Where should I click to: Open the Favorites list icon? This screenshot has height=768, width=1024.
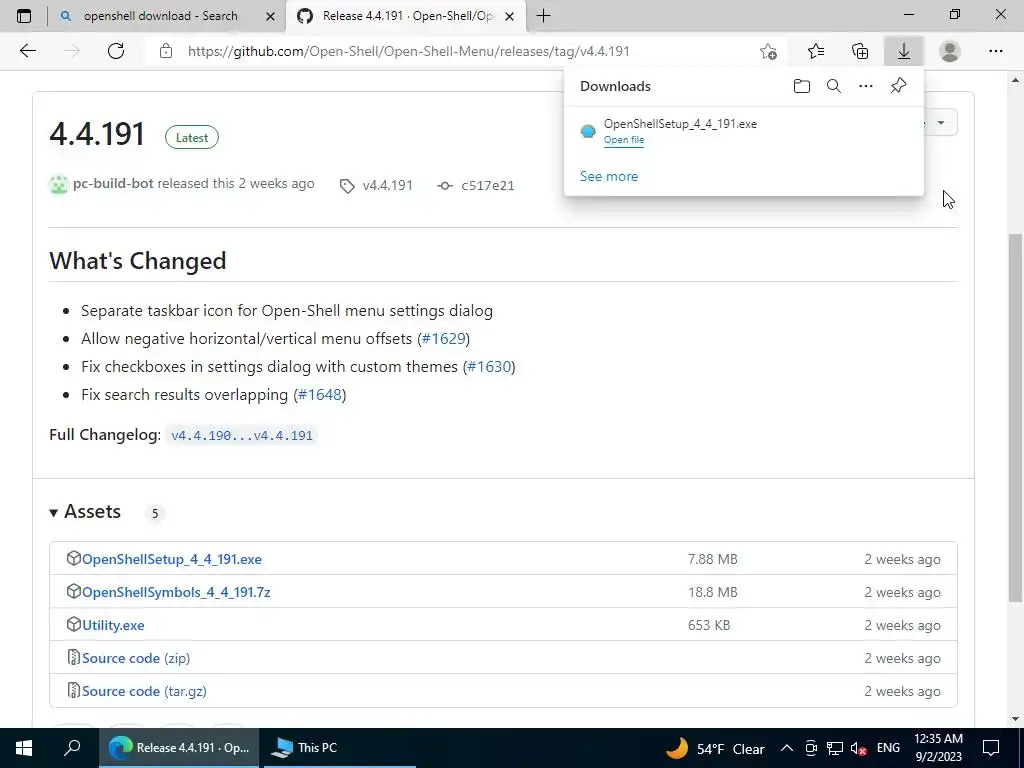816,51
